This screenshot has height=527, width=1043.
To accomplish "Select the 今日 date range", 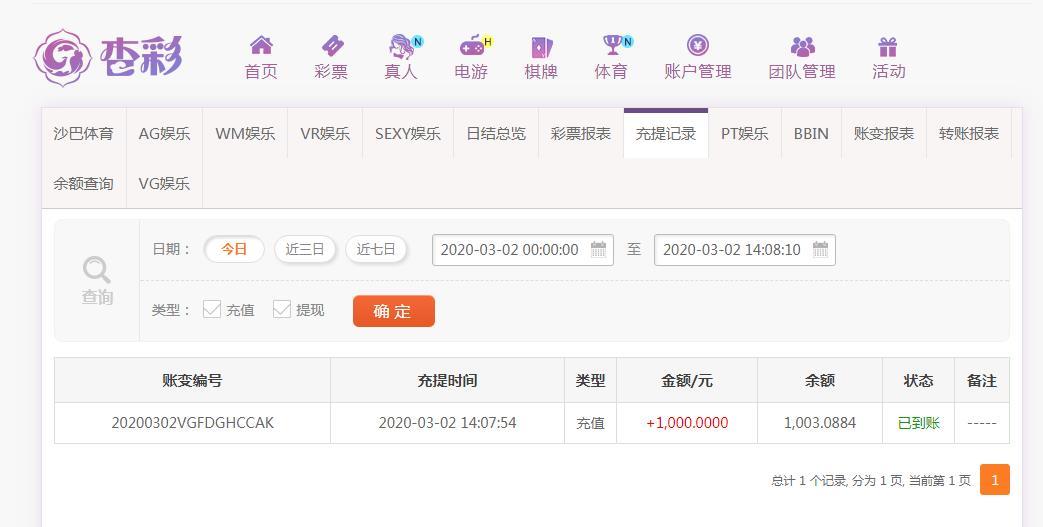I will click(233, 249).
